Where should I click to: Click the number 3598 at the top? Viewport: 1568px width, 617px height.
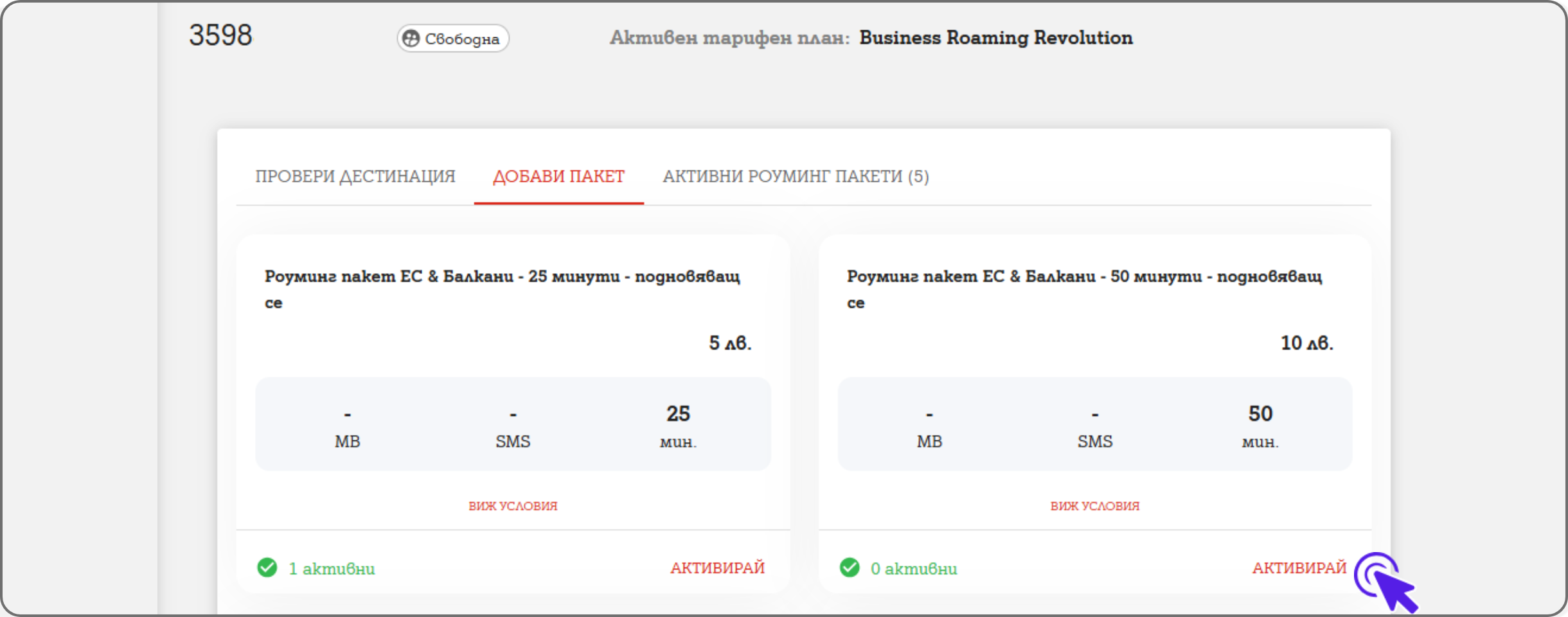[220, 35]
